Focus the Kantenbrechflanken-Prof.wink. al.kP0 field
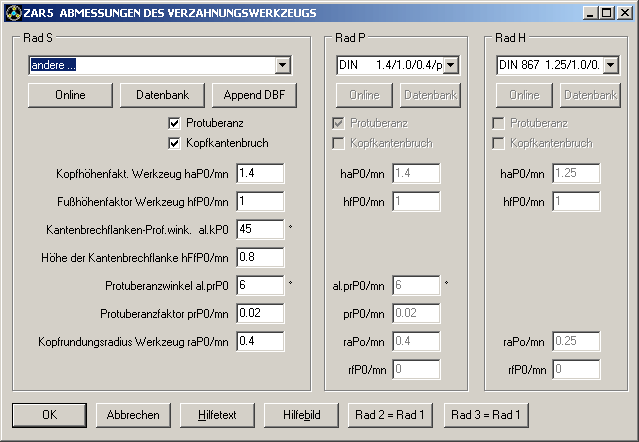Image resolution: width=639 pixels, height=442 pixels. (x=260, y=230)
